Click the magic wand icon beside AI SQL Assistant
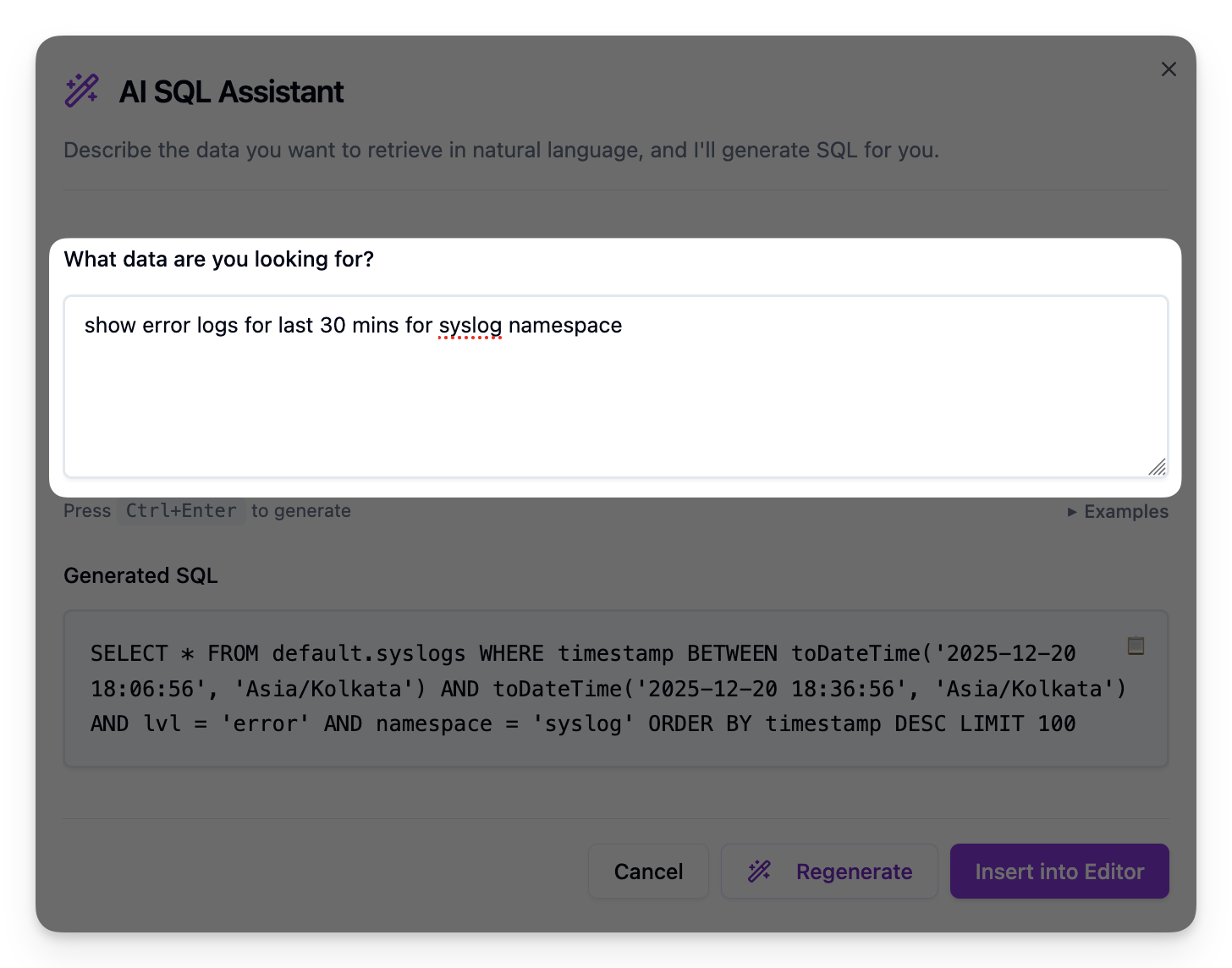 [x=81, y=90]
